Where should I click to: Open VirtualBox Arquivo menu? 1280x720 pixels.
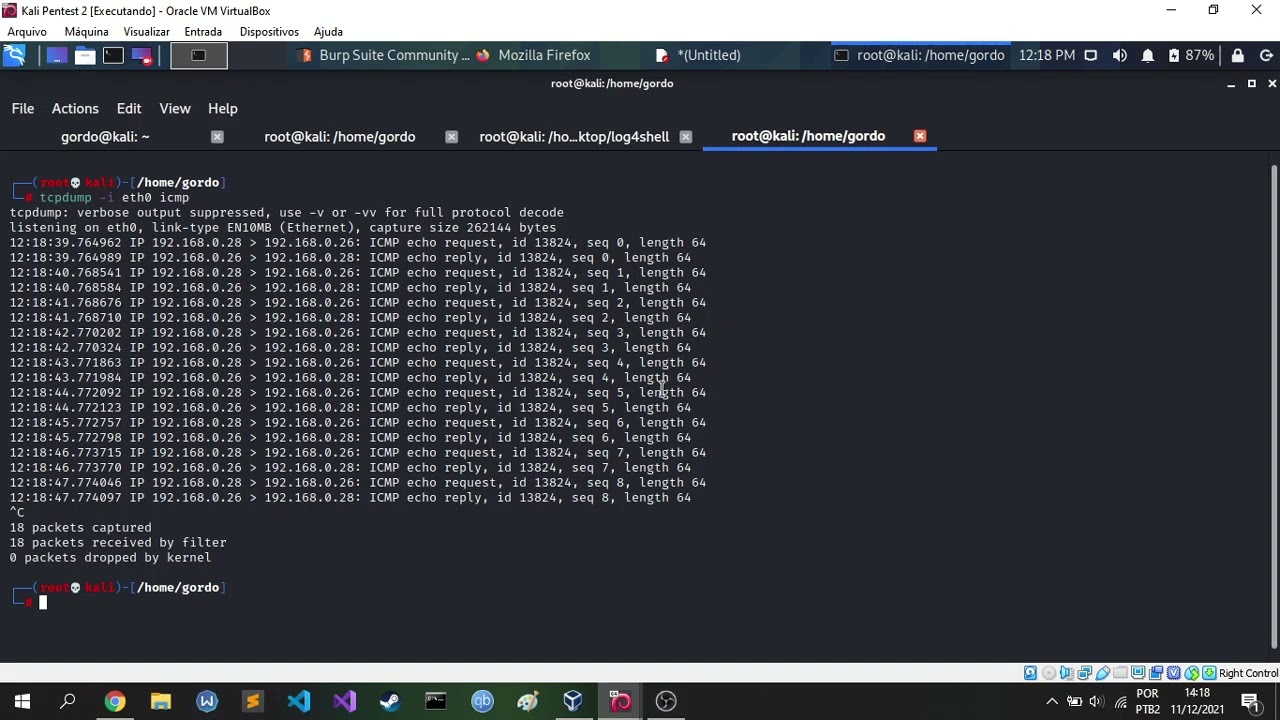pyautogui.click(x=27, y=32)
